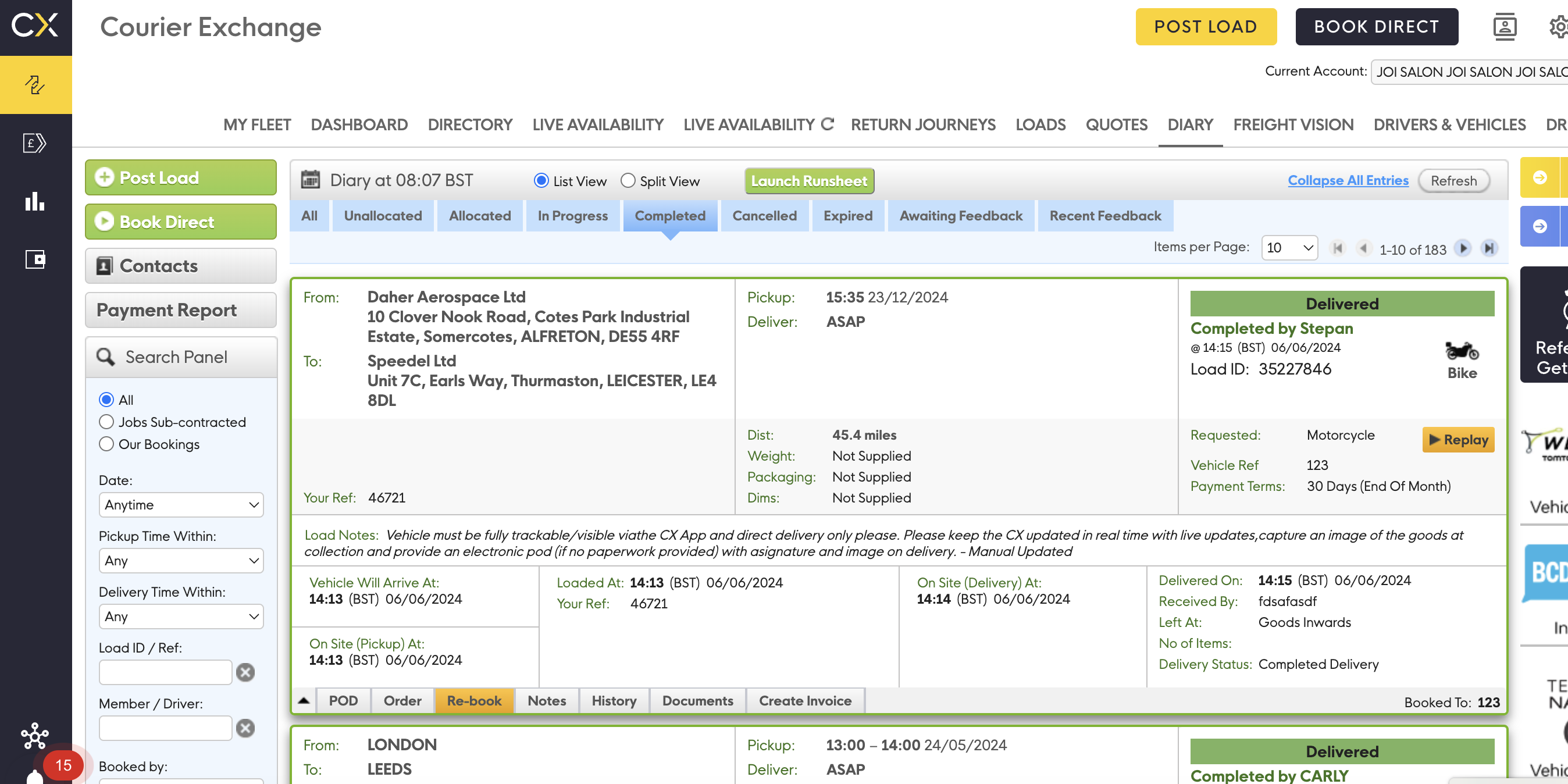Open the contact card icon in header
Image resolution: width=1568 pixels, height=784 pixels.
pos(1504,27)
